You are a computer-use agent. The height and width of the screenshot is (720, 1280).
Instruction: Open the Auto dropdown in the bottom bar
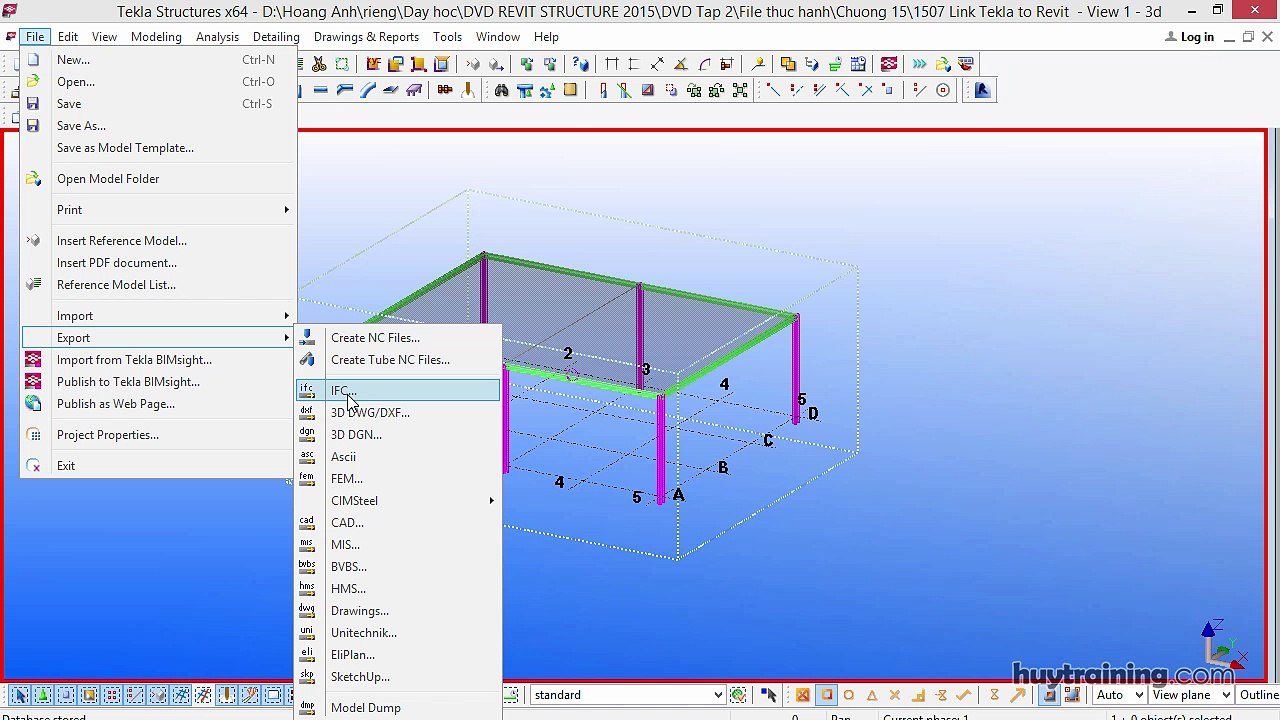pyautogui.click(x=1119, y=695)
